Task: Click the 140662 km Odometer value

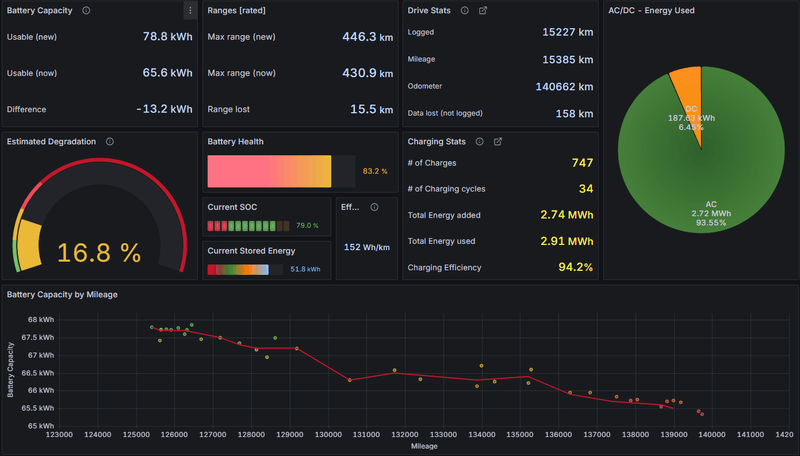Action: tap(564, 87)
